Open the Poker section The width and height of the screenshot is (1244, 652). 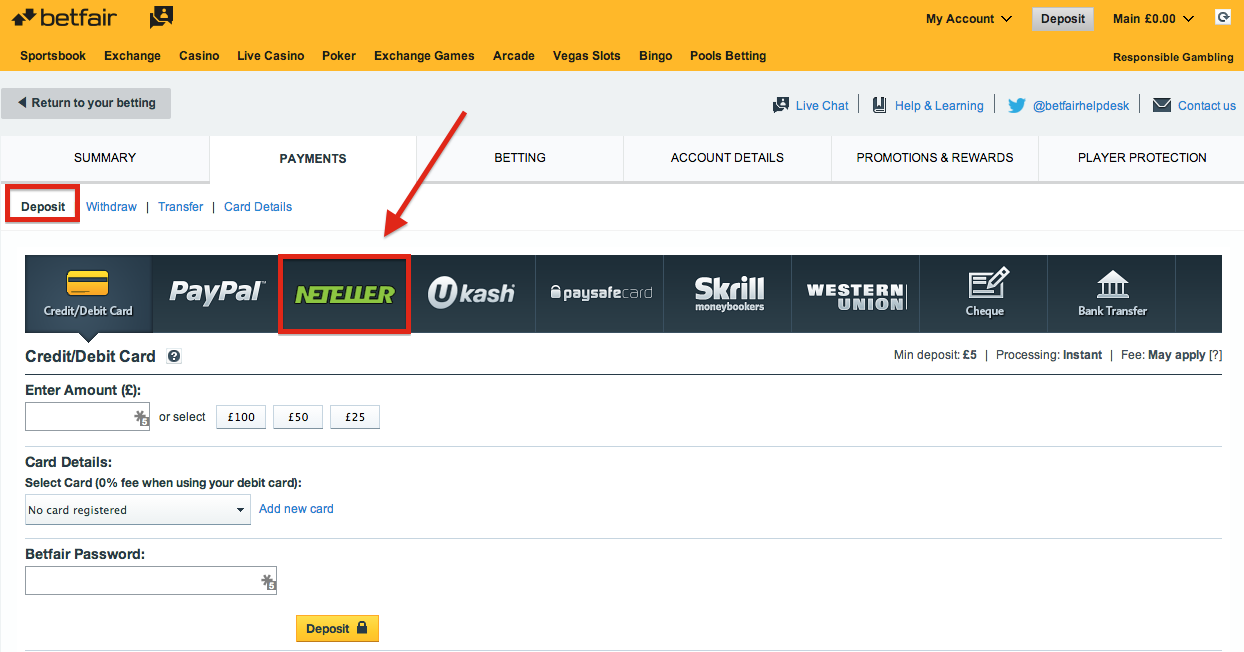pos(339,56)
